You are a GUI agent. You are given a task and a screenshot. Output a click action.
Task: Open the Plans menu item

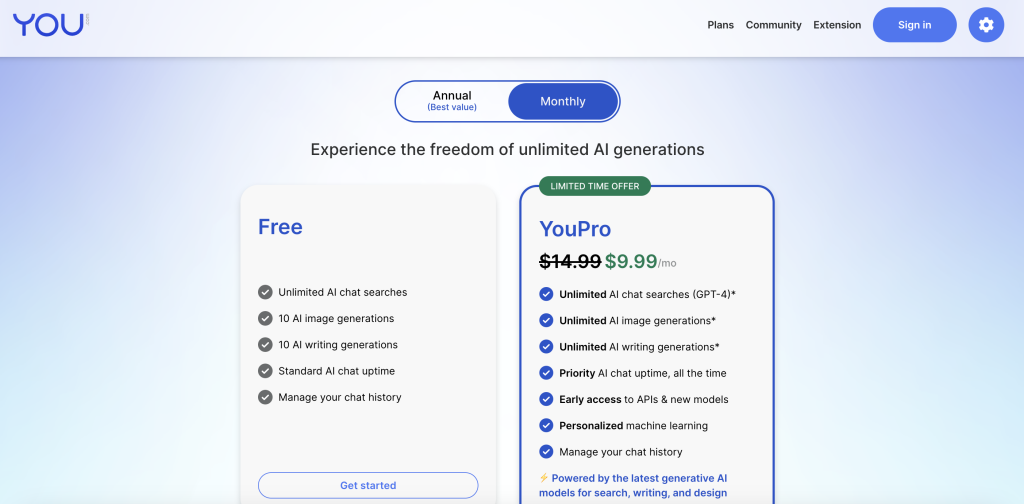click(x=720, y=25)
